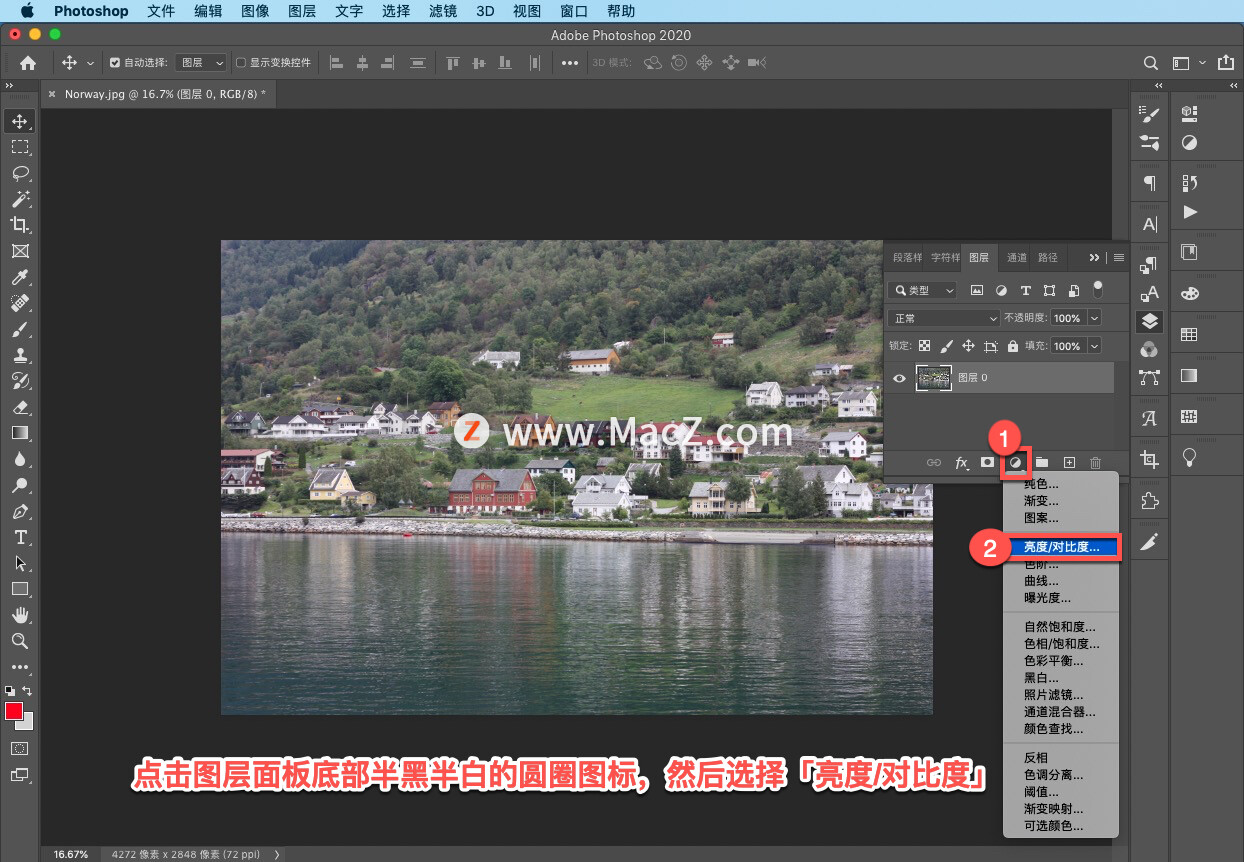
Task: Open the Layers panel icon in dock
Action: click(x=1150, y=321)
